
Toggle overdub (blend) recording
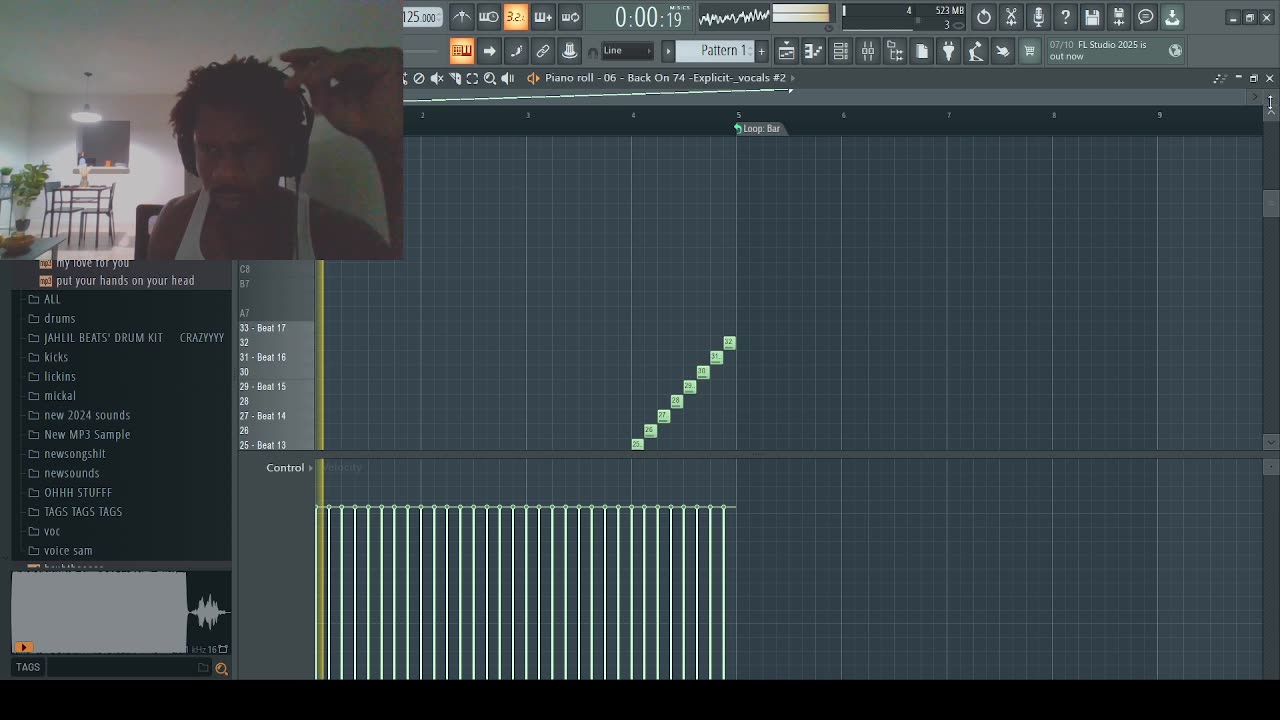pyautogui.click(x=542, y=17)
